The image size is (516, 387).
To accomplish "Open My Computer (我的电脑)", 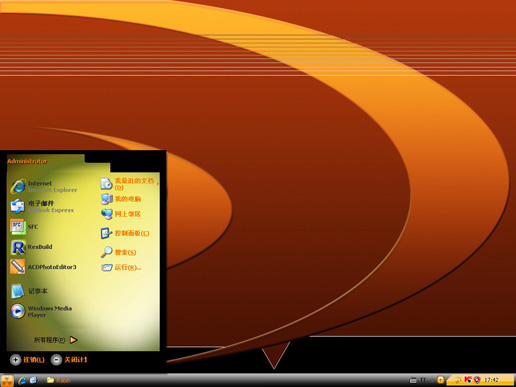I will click(121, 199).
